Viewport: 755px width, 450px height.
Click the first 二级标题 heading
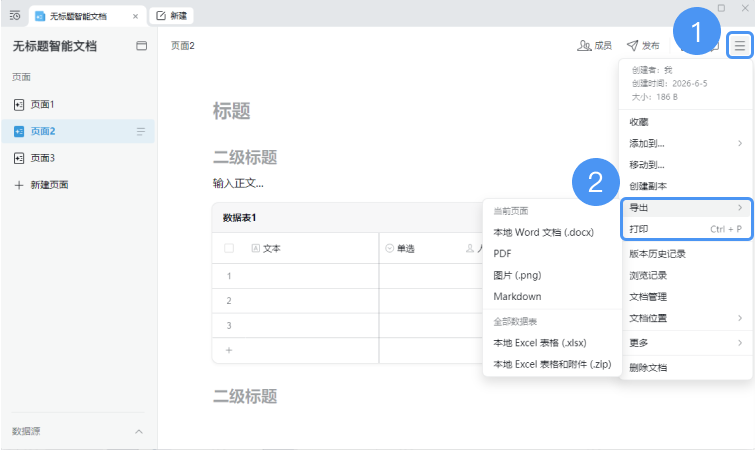(245, 157)
